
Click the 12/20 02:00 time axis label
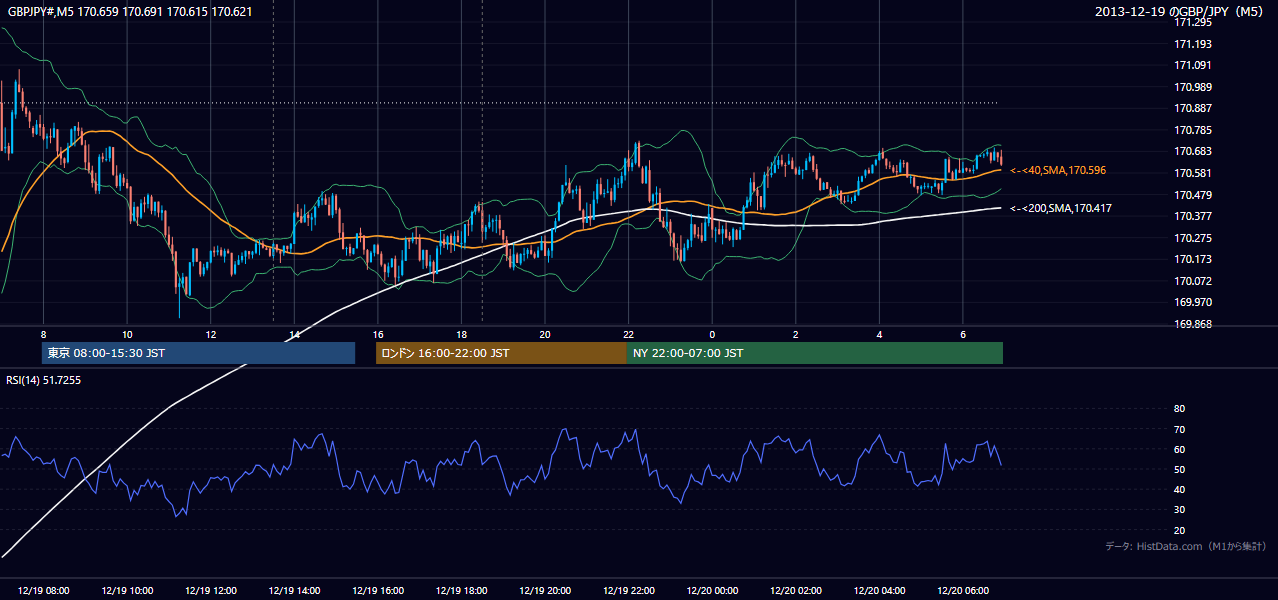(x=796, y=591)
